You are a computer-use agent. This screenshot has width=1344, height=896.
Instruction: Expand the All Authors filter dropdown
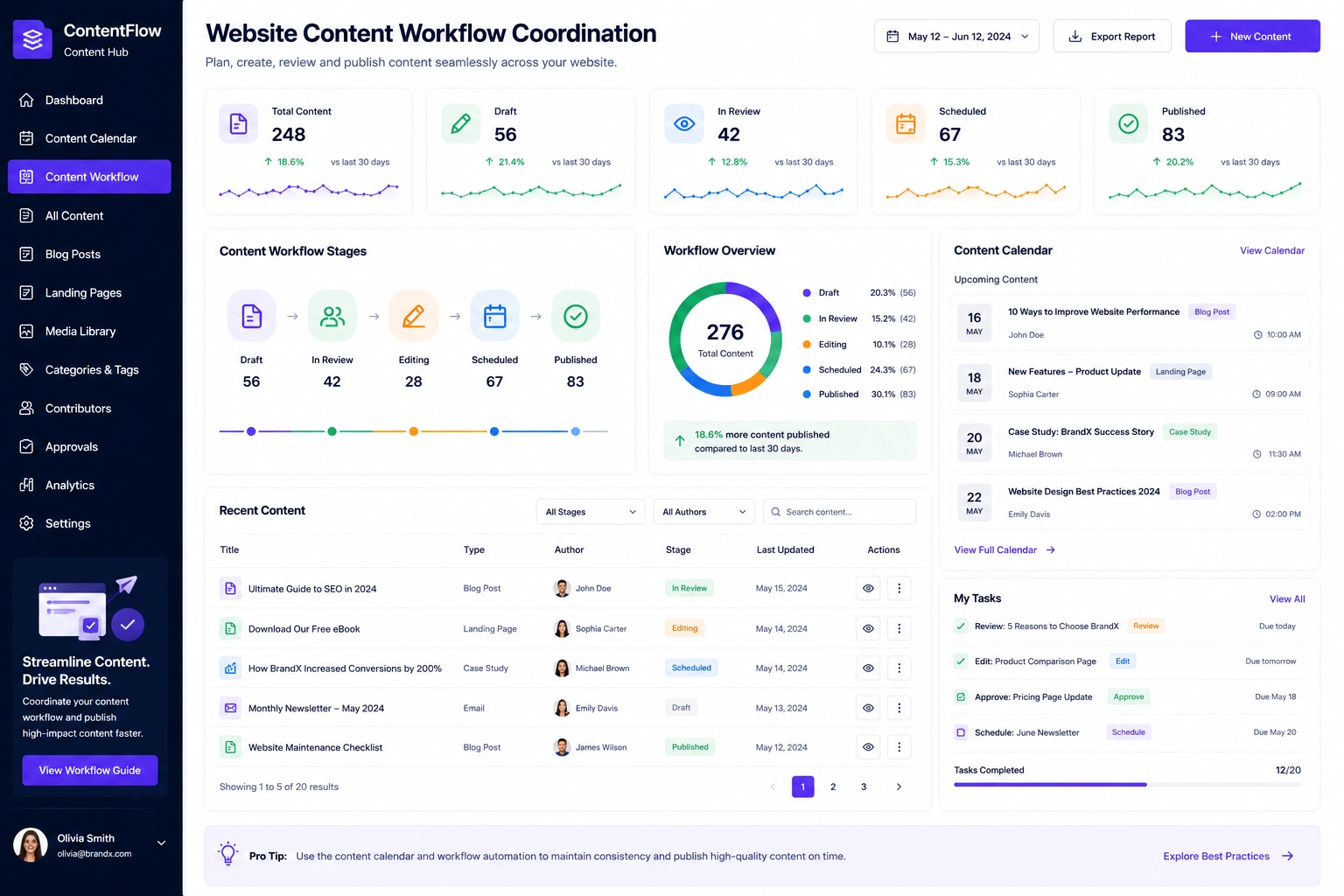[x=704, y=512]
